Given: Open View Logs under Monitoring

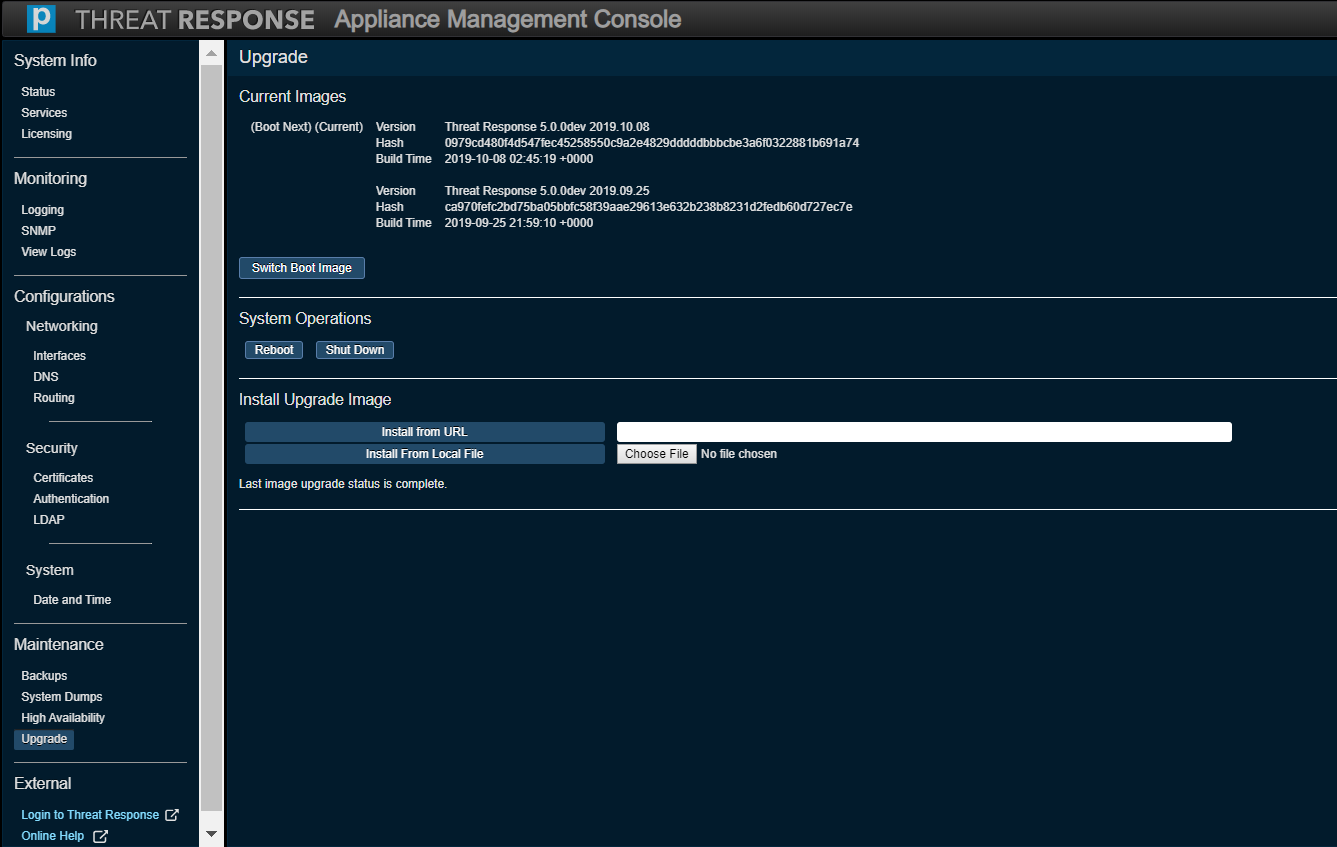Looking at the screenshot, I should coord(48,252).
